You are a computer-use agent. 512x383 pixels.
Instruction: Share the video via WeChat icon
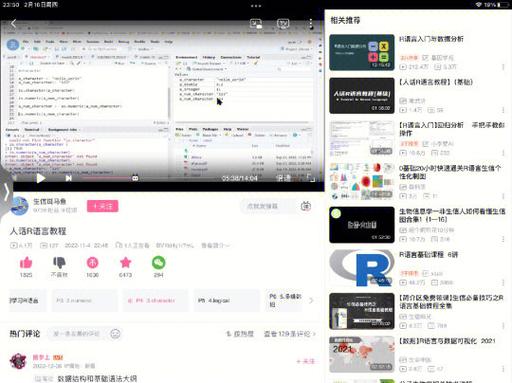click(159, 263)
